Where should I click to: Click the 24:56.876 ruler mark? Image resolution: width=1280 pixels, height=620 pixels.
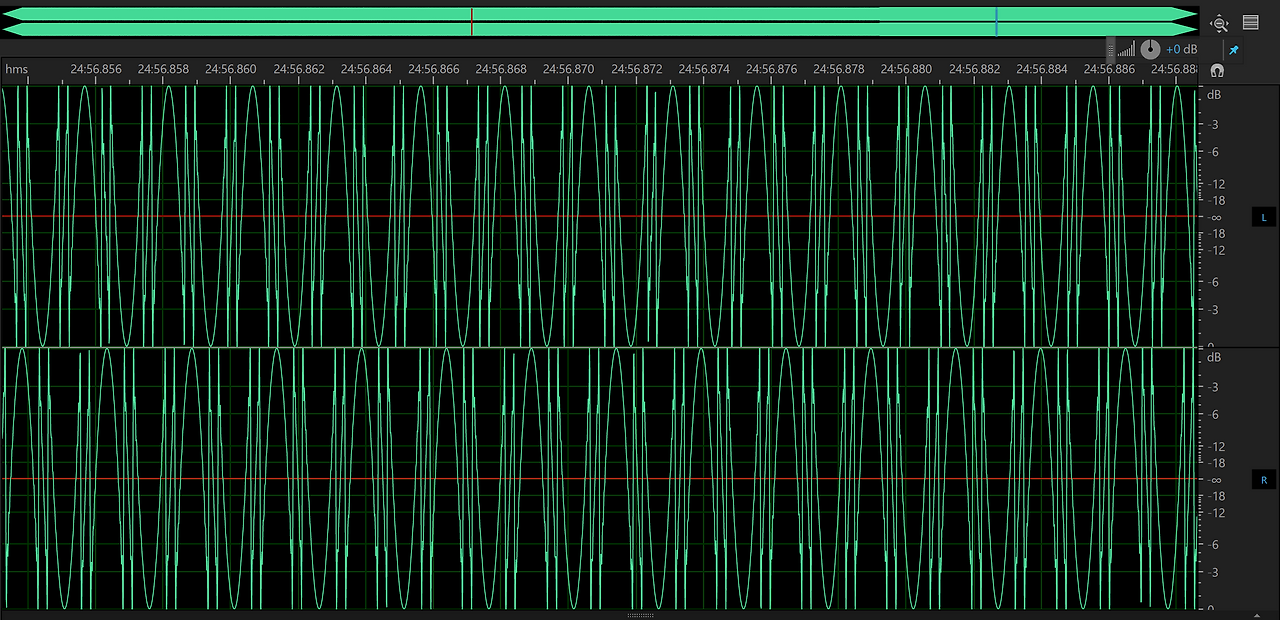pos(771,69)
